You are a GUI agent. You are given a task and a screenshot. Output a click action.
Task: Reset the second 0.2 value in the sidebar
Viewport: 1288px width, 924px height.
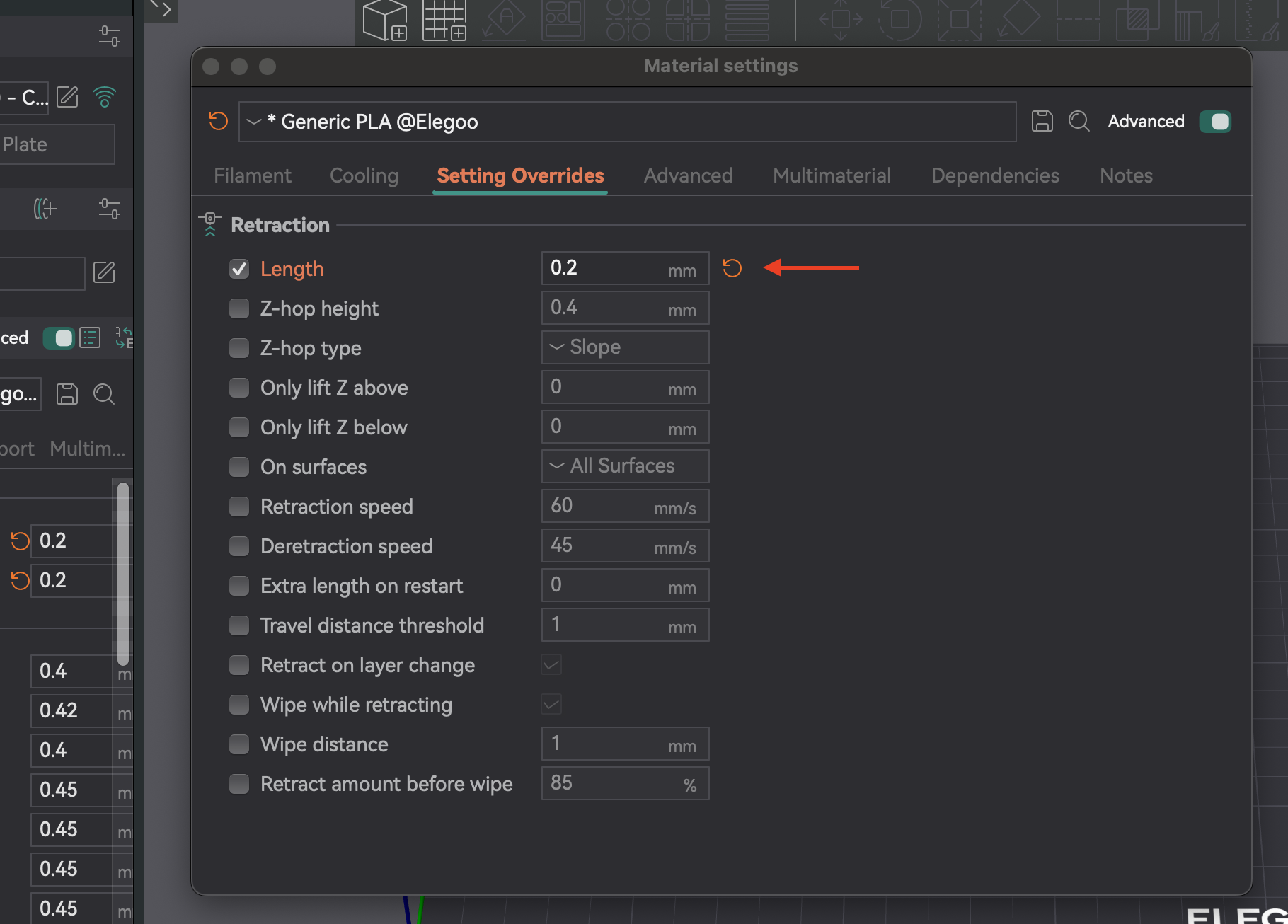(20, 581)
